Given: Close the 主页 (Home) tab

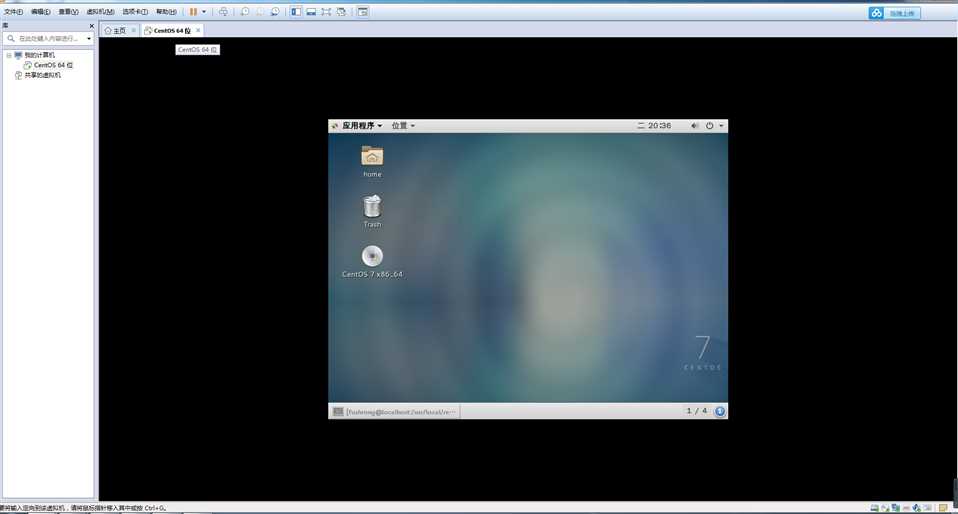Looking at the screenshot, I should click(x=134, y=31).
